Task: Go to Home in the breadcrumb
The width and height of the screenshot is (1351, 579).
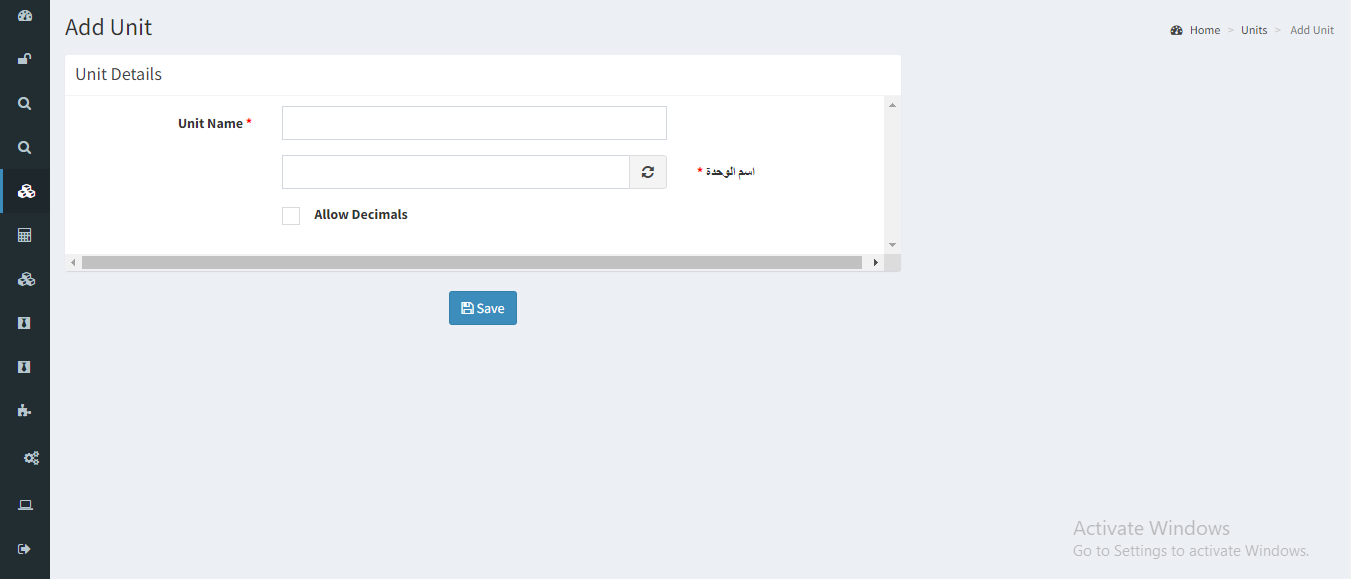Action: pyautogui.click(x=1204, y=30)
